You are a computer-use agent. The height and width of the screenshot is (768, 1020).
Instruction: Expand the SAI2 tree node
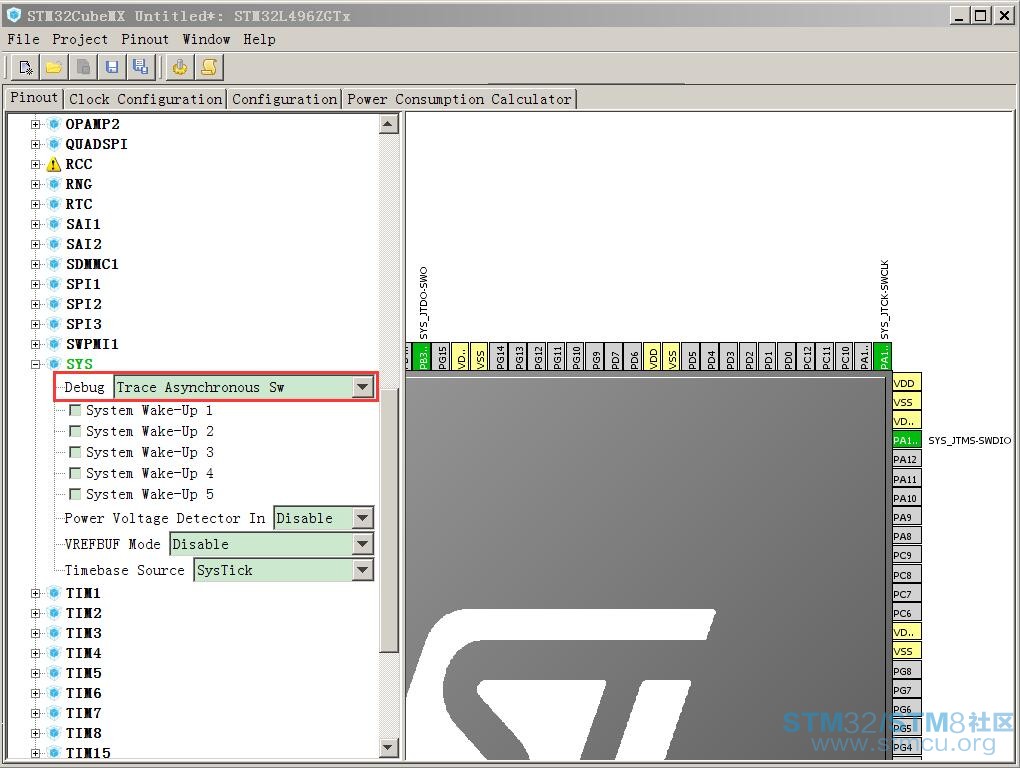(36, 245)
